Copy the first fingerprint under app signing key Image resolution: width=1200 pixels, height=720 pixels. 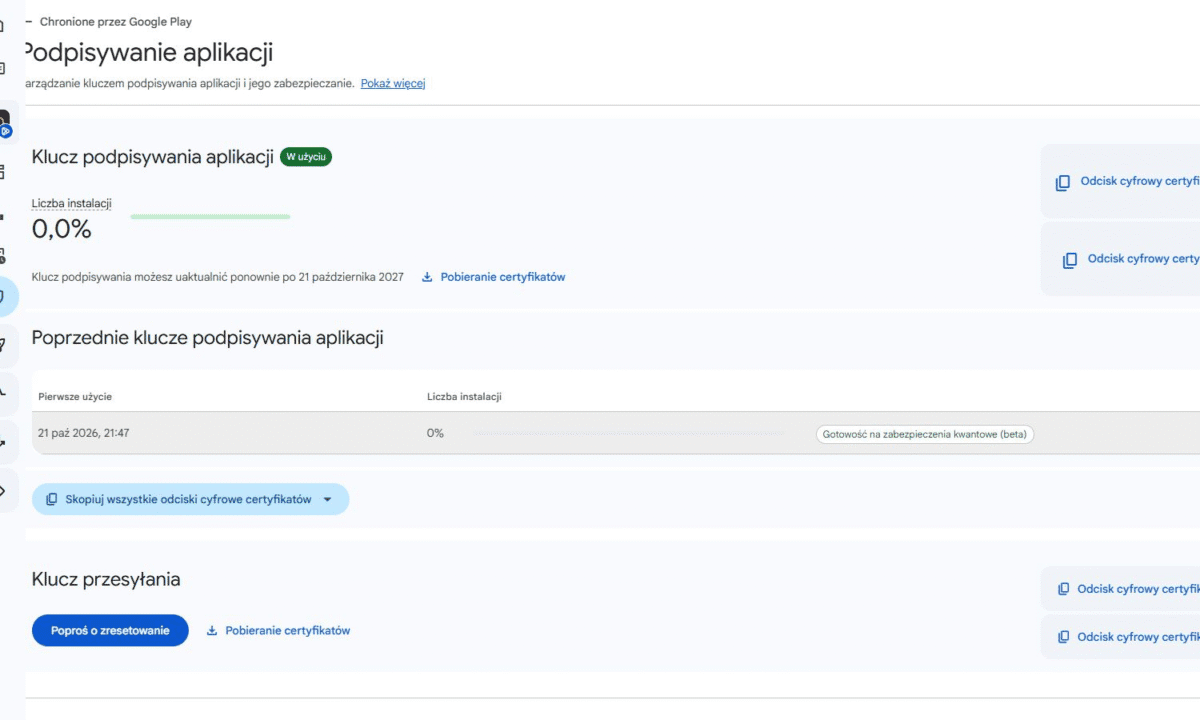click(x=1127, y=182)
